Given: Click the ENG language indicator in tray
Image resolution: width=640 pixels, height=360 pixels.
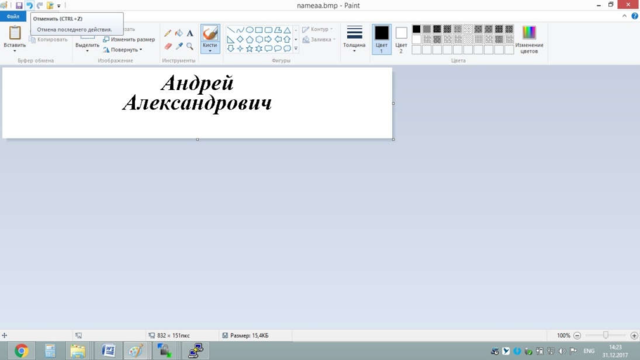Looking at the screenshot, I should point(589,351).
